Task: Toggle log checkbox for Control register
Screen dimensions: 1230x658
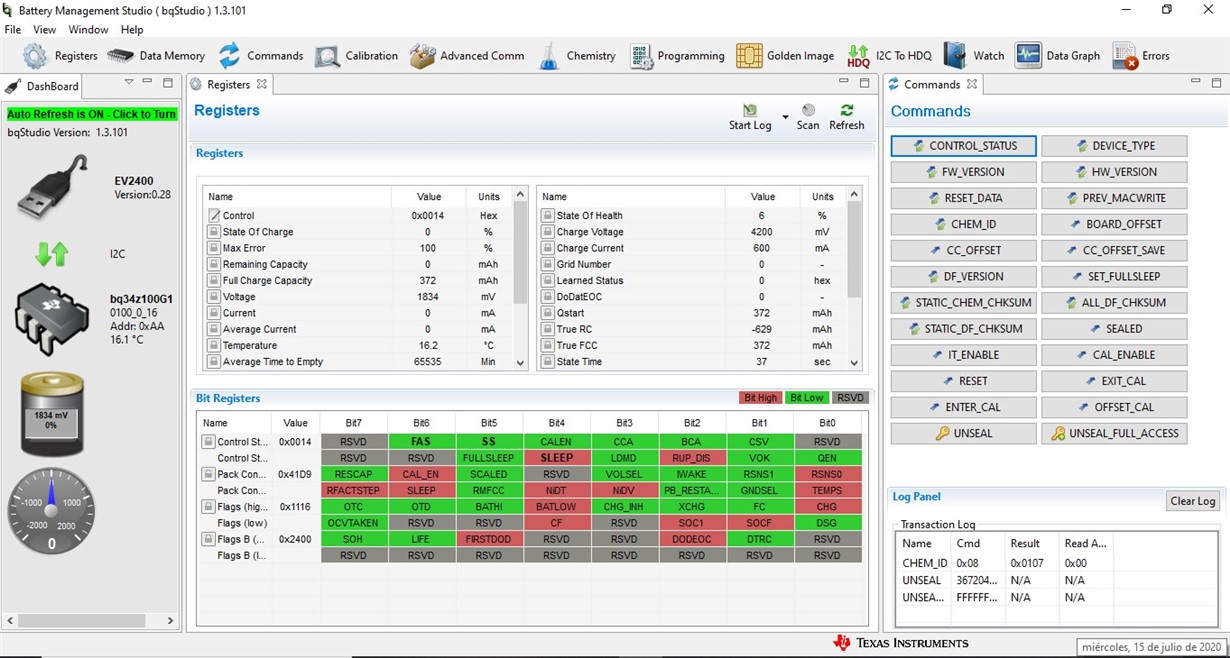Action: (x=213, y=215)
